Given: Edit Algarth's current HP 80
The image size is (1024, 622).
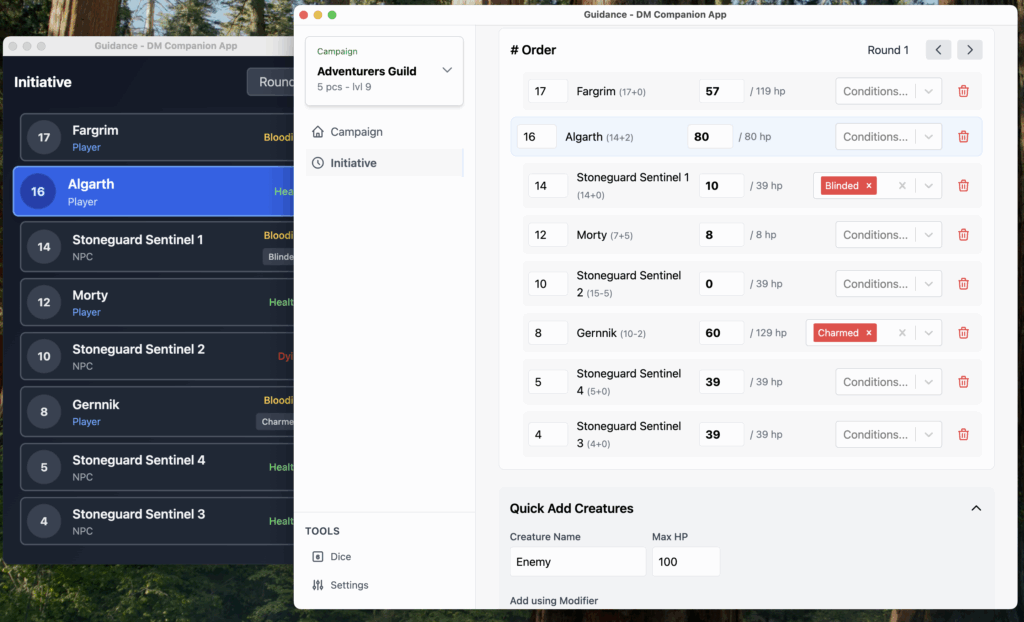Looking at the screenshot, I should (710, 137).
